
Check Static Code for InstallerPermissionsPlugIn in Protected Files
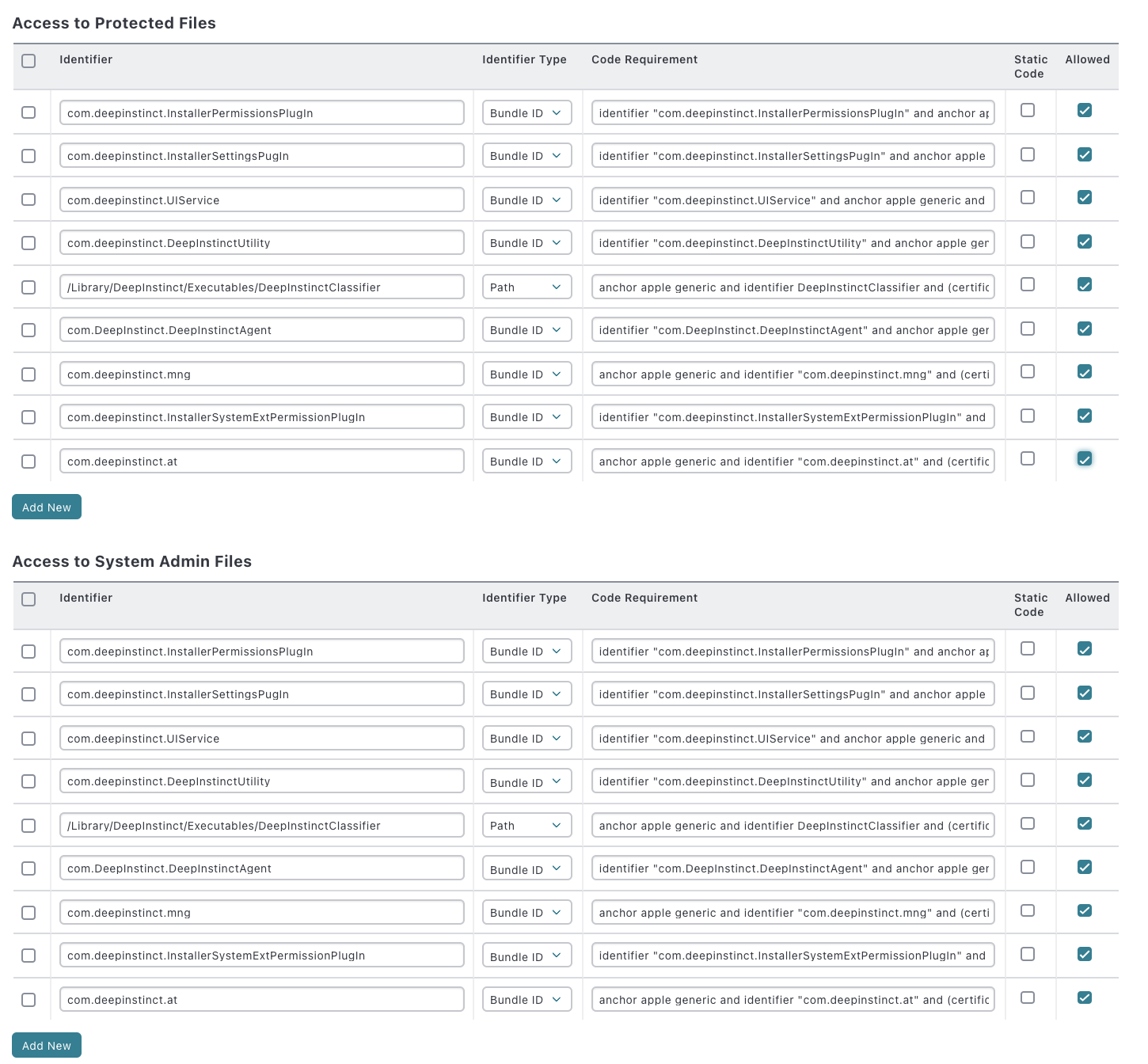pos(1028,110)
